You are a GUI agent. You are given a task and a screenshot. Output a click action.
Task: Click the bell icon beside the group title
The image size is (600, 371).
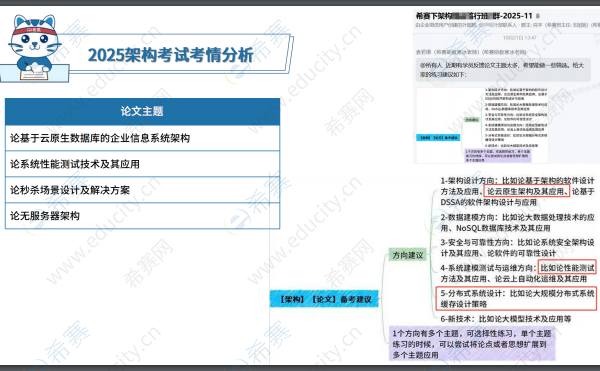(538, 16)
